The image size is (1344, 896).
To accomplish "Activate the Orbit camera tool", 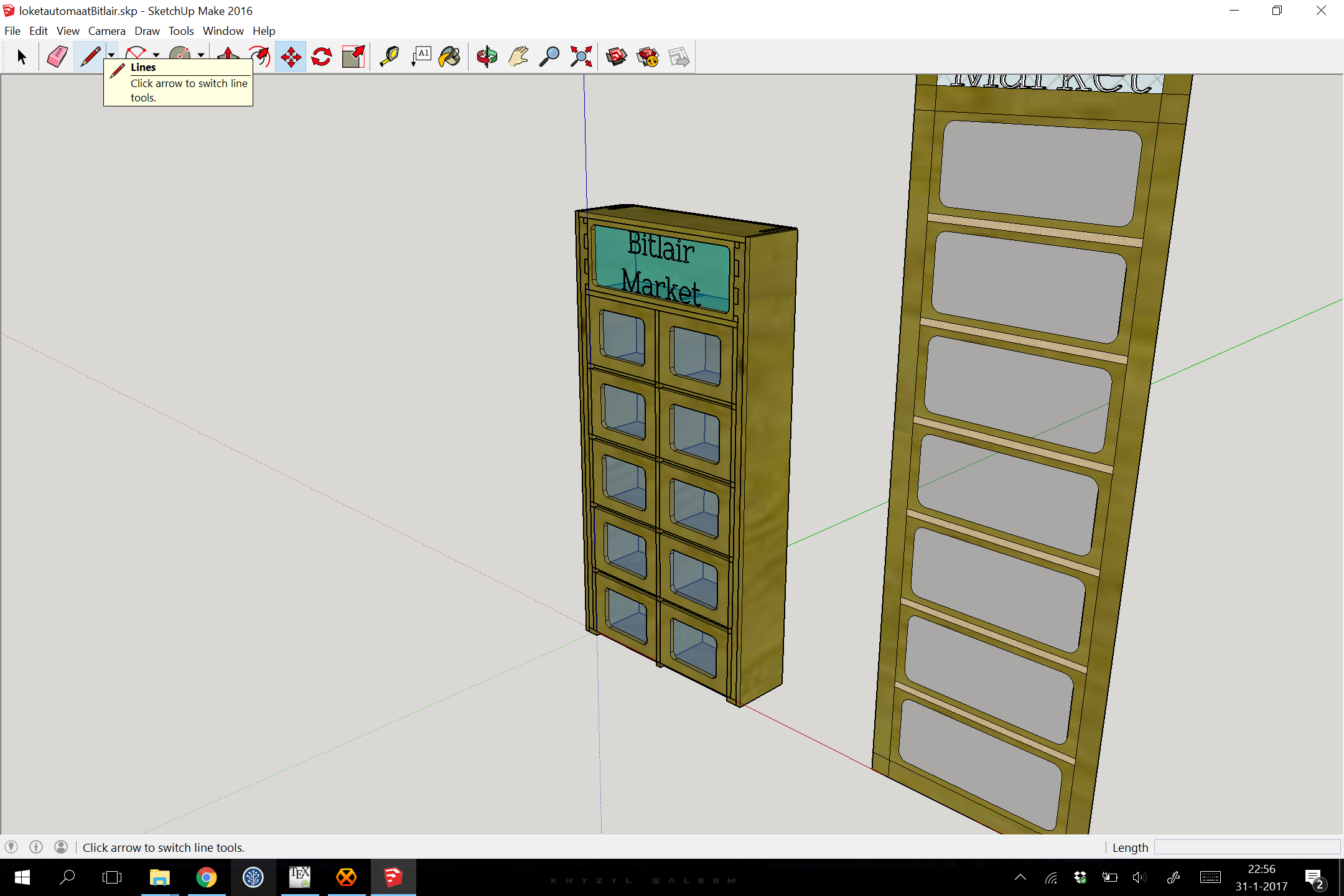I will coord(487,57).
